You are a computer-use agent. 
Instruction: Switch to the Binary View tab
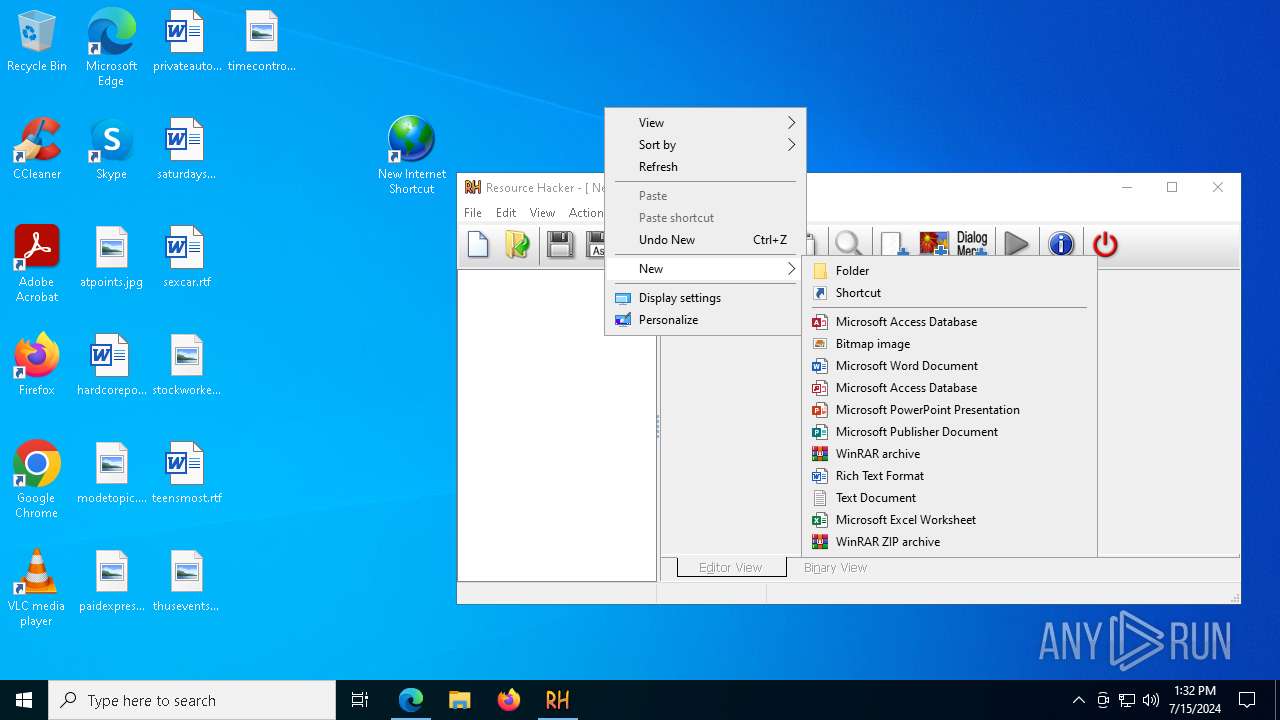click(x=835, y=568)
